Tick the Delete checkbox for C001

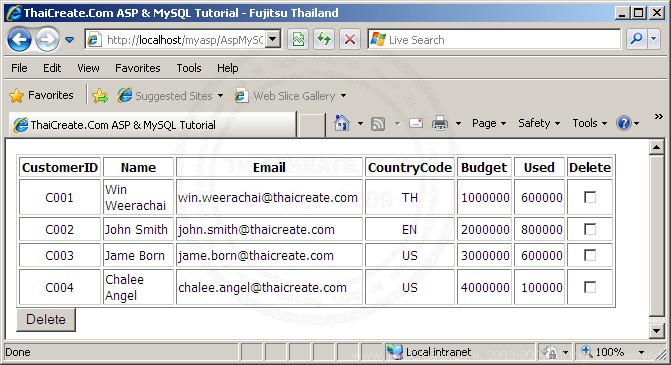tap(590, 197)
